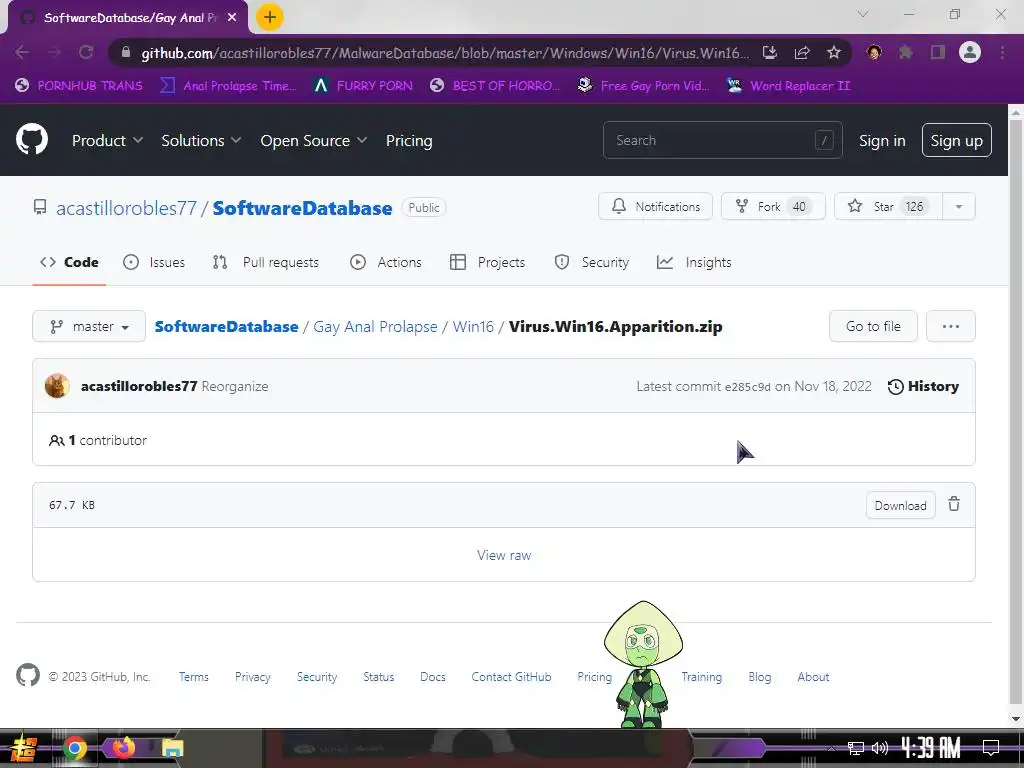Open the master branch selector
The image size is (1024, 768).
pyautogui.click(x=89, y=326)
